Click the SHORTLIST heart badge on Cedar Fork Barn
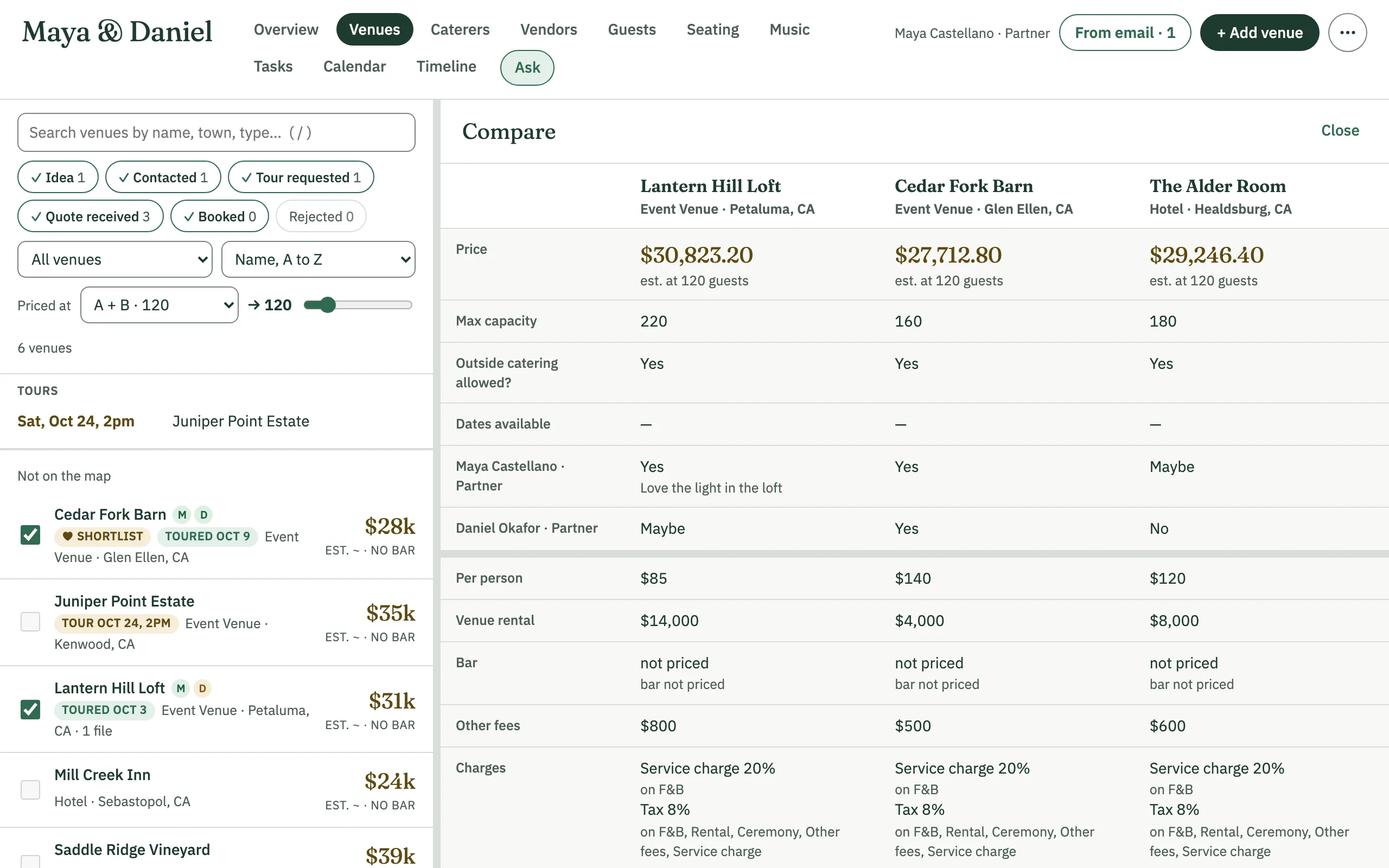Screen dimensions: 1389x868 103,536
